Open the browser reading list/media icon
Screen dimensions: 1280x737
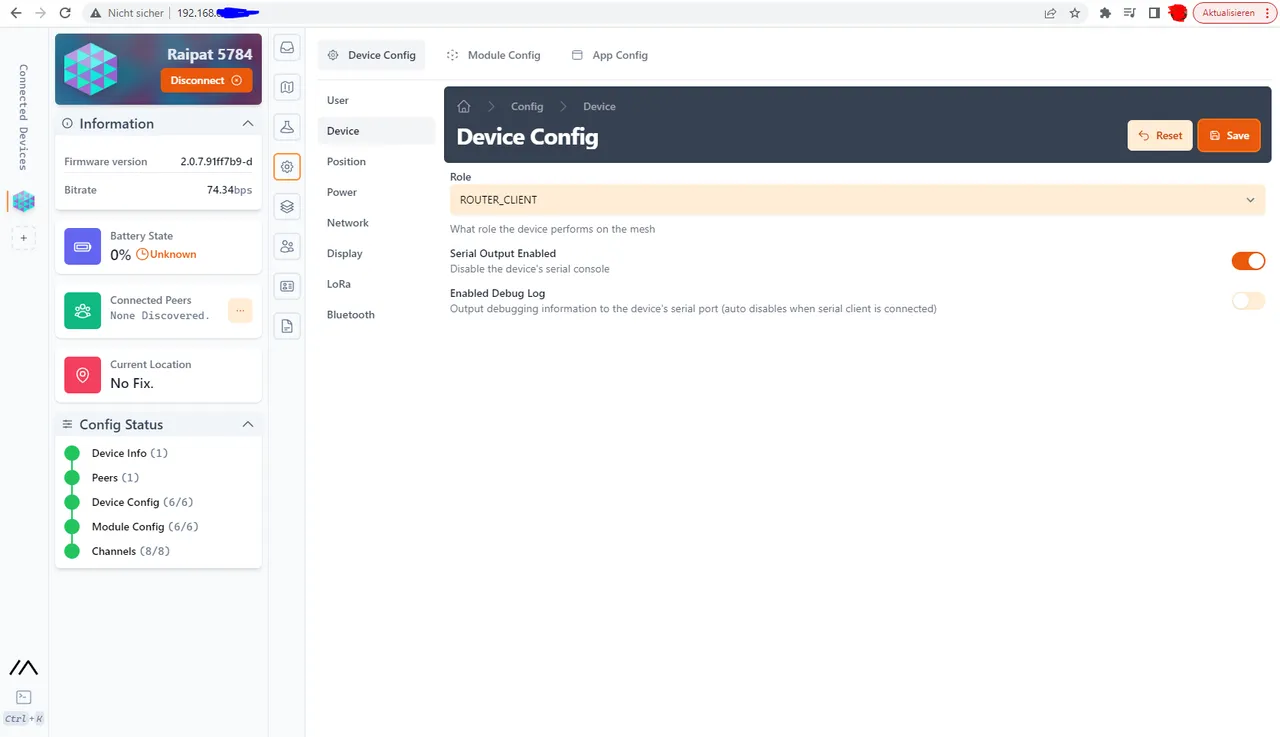[1129, 13]
